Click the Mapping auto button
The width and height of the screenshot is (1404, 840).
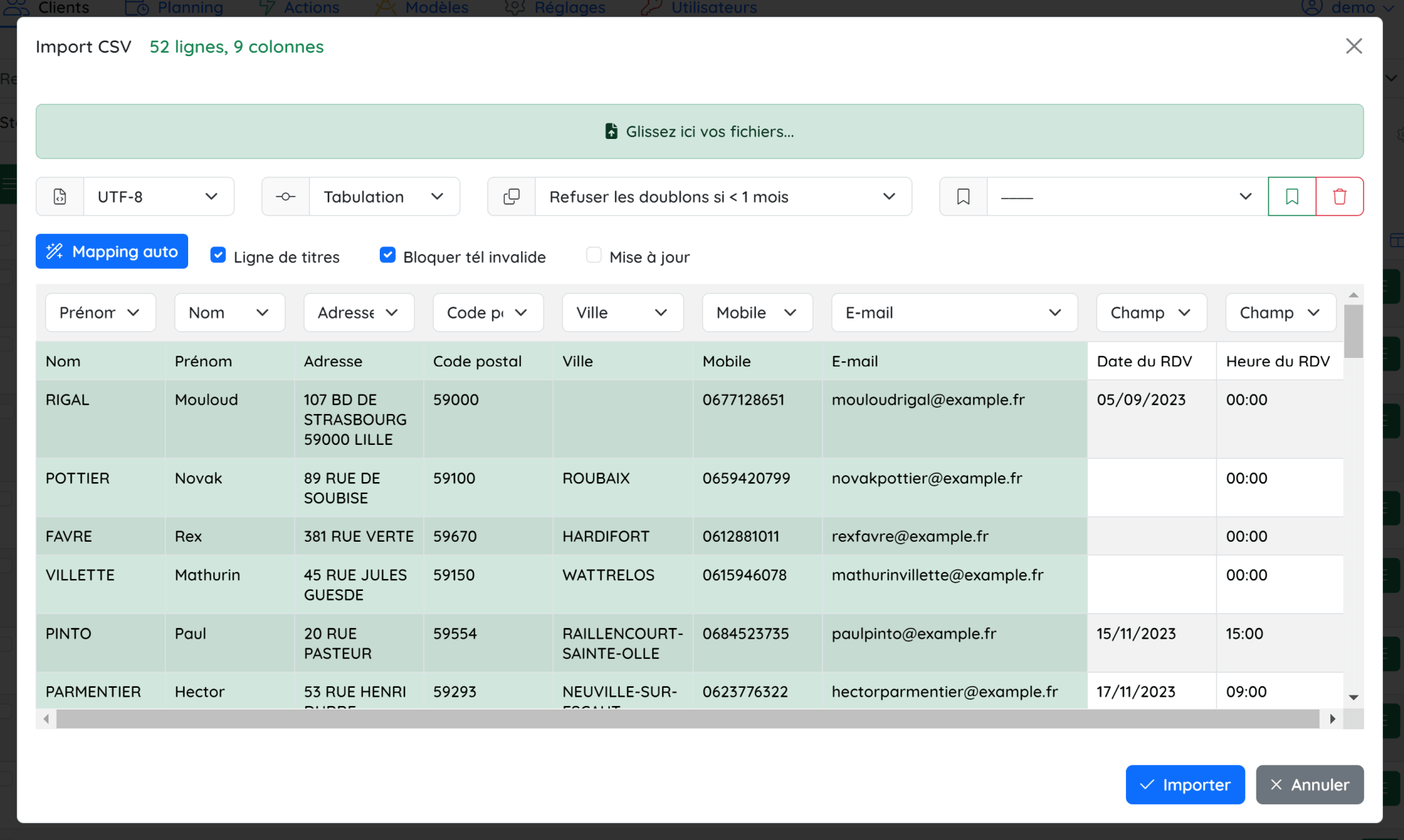(112, 251)
